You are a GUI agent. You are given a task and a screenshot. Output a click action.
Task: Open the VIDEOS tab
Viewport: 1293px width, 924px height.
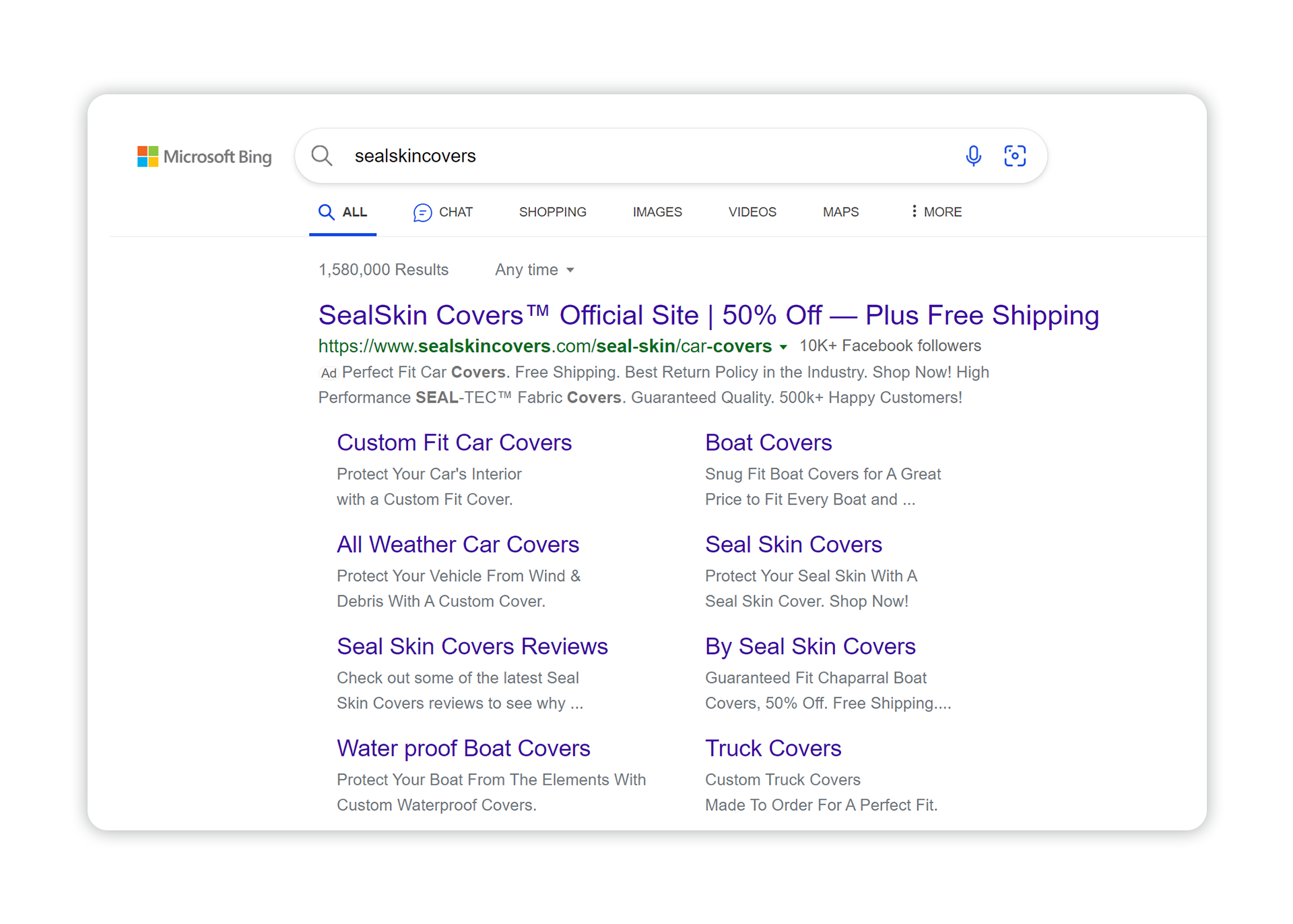[x=752, y=211]
